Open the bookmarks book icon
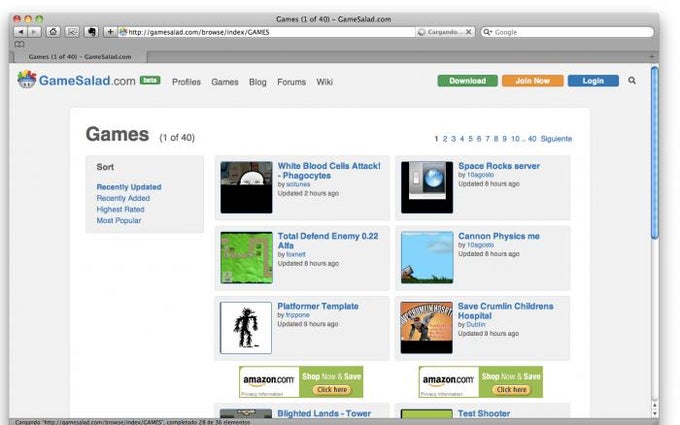 coord(19,44)
